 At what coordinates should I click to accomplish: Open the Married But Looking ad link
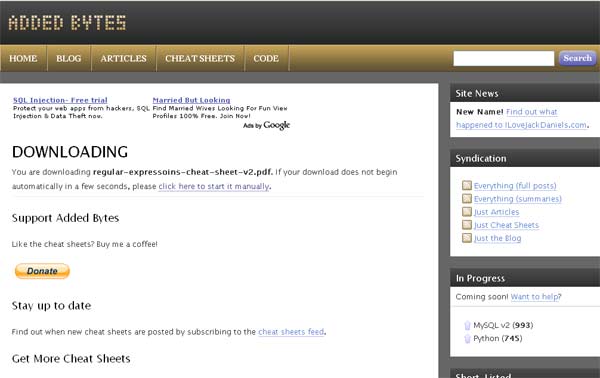tap(191, 100)
